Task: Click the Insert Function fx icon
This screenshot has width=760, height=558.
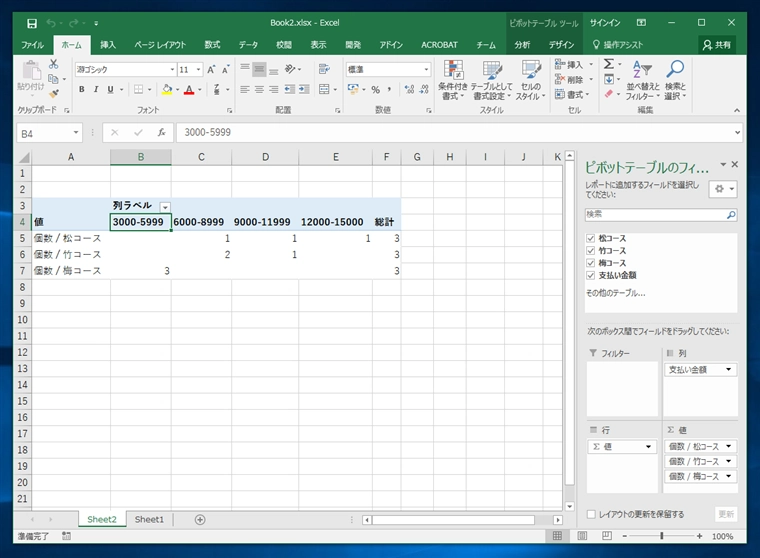Action: coord(161,132)
